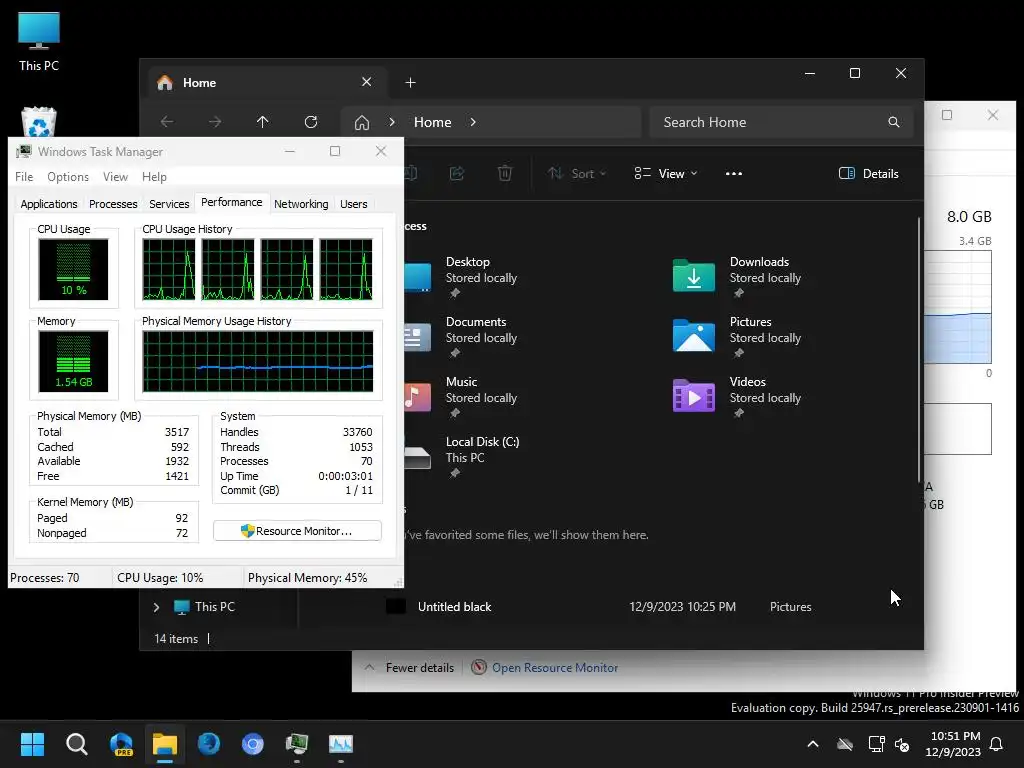Click the muted volume tray icon
The image size is (1024, 768).
[x=902, y=744]
